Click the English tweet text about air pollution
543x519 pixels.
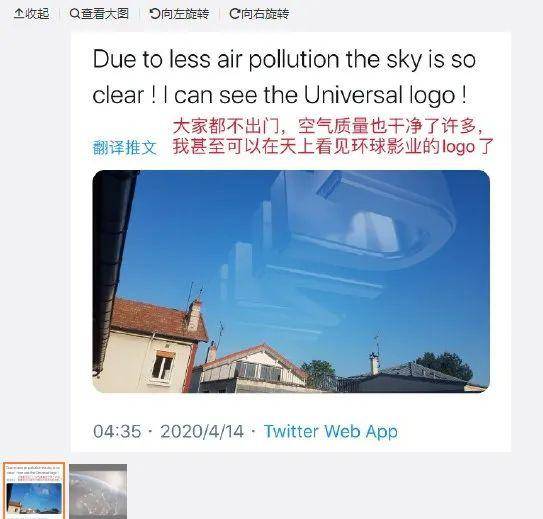pos(284,77)
